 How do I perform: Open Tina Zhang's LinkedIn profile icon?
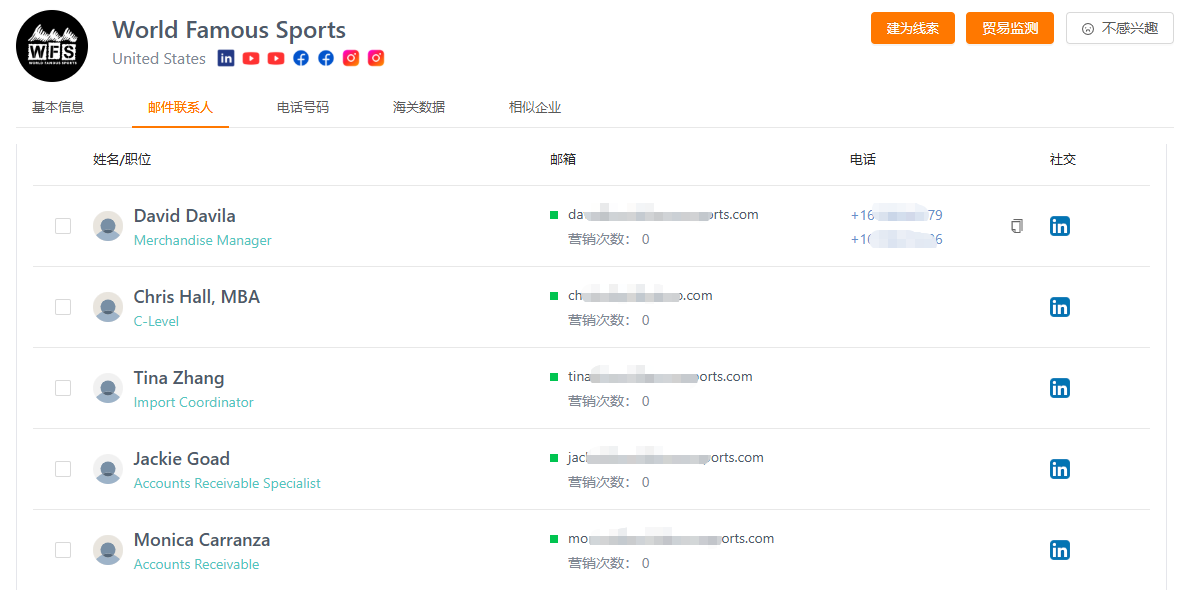[x=1060, y=388]
